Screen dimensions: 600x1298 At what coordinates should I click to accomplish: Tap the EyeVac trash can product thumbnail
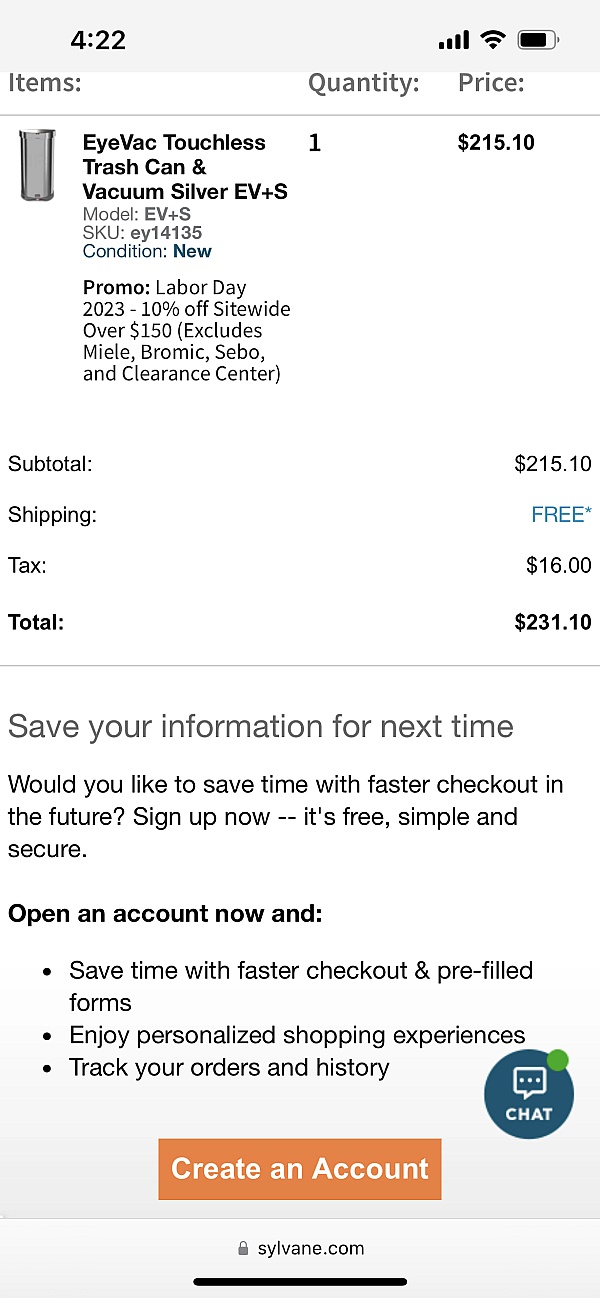38,165
